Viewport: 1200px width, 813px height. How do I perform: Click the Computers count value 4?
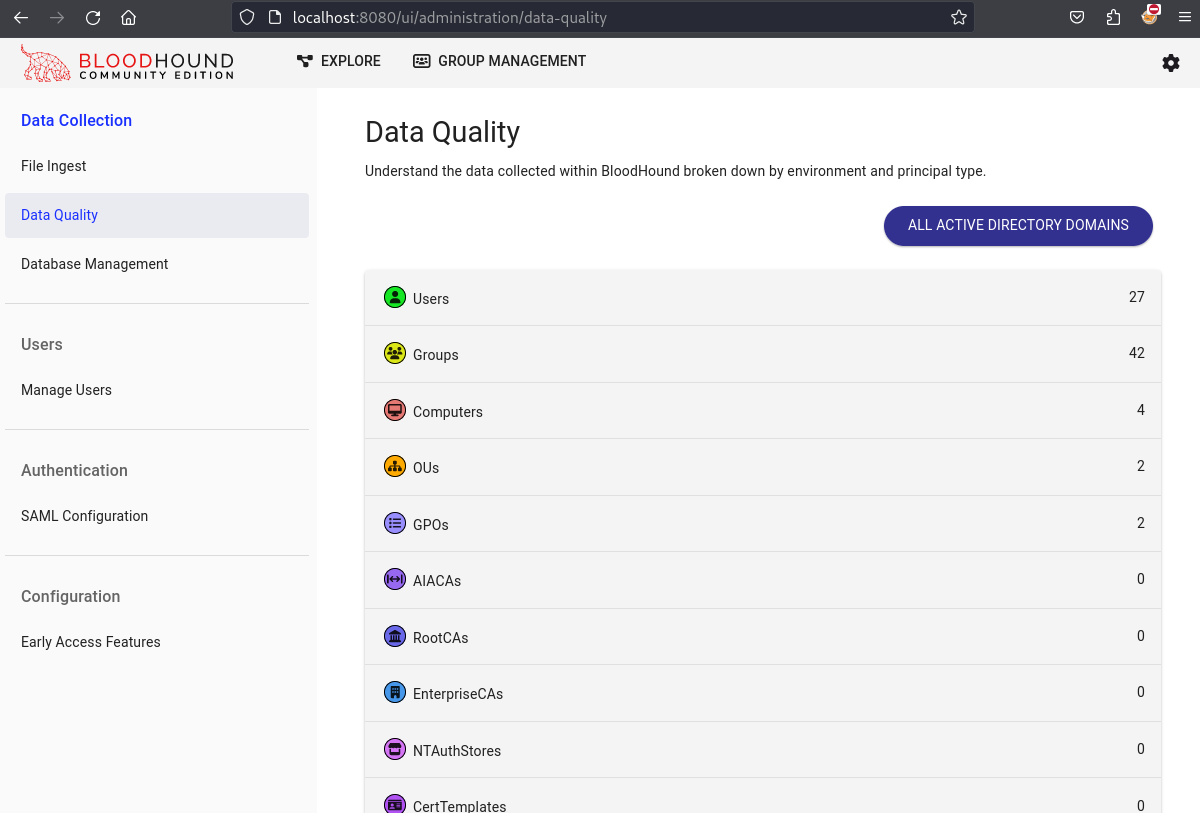pos(1141,410)
